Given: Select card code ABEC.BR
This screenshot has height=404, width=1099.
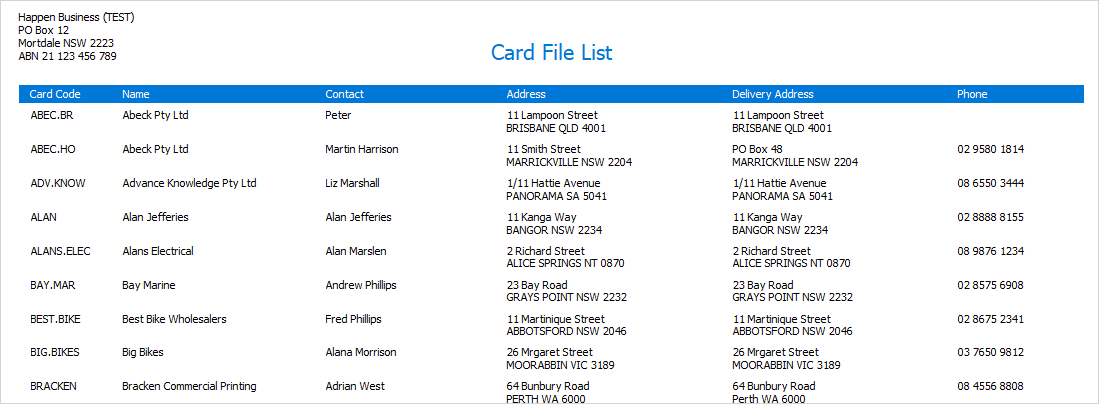Looking at the screenshot, I should click(x=52, y=115).
